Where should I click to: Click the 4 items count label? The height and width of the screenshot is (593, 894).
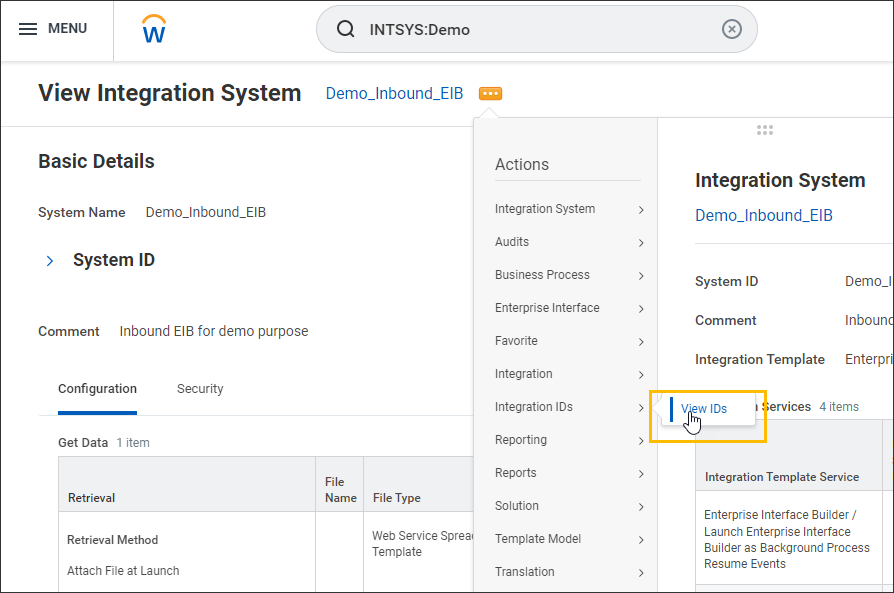839,407
